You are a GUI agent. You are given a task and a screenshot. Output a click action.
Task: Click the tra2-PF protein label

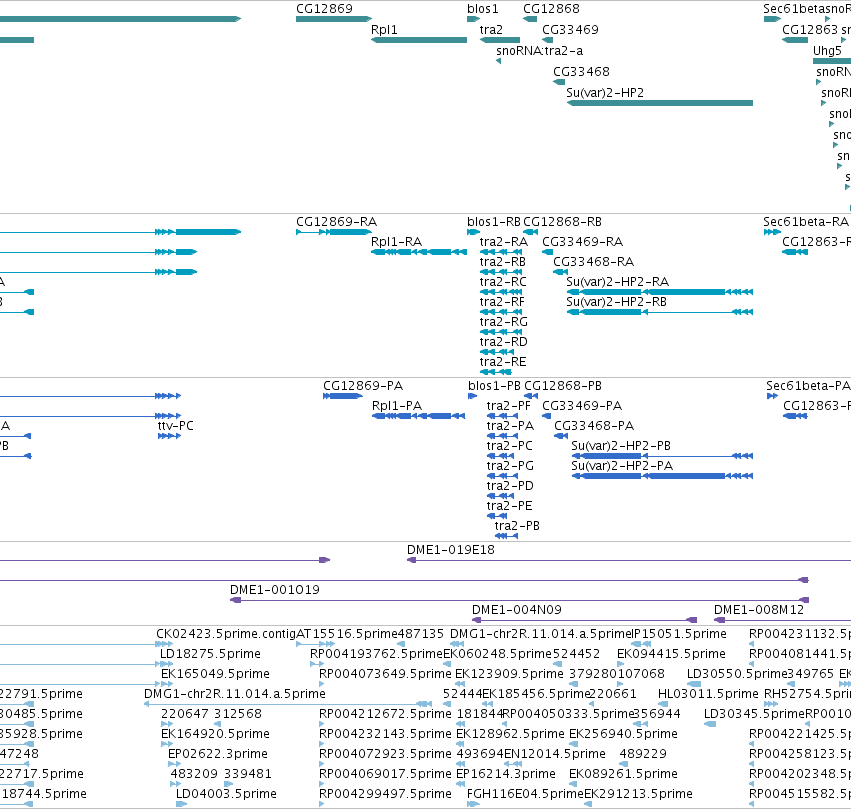tap(509, 406)
